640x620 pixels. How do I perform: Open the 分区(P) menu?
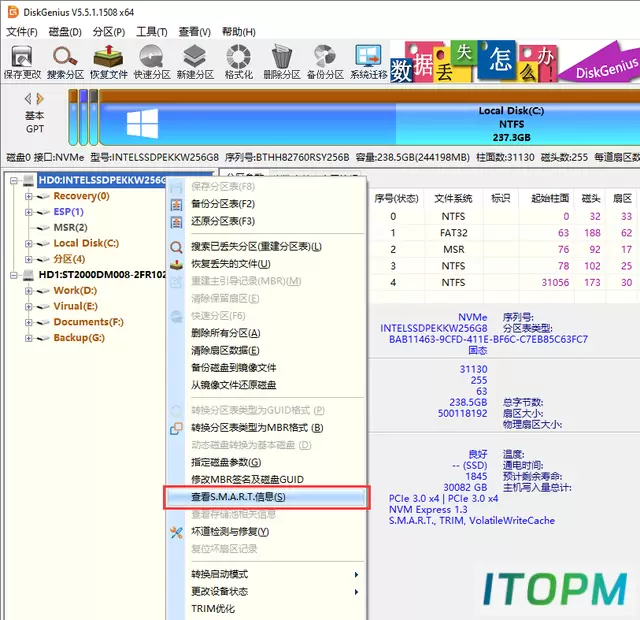pos(109,32)
